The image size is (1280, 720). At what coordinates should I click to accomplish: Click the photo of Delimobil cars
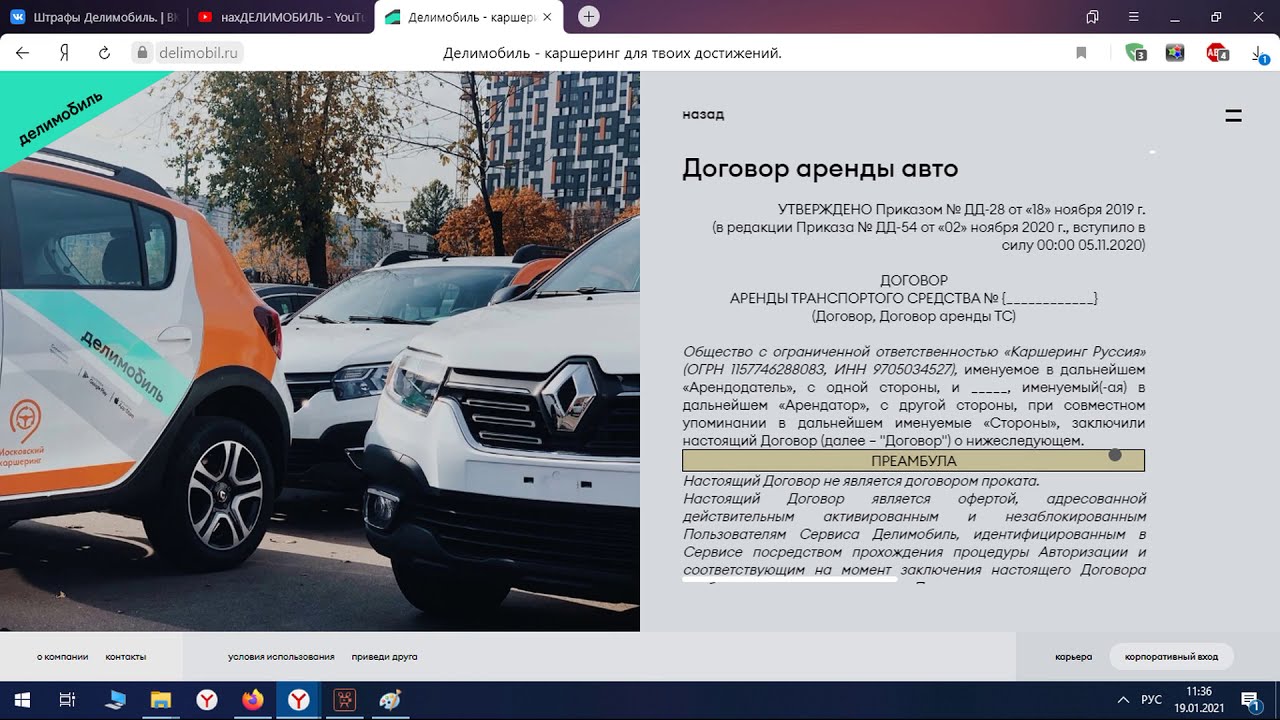(x=320, y=352)
